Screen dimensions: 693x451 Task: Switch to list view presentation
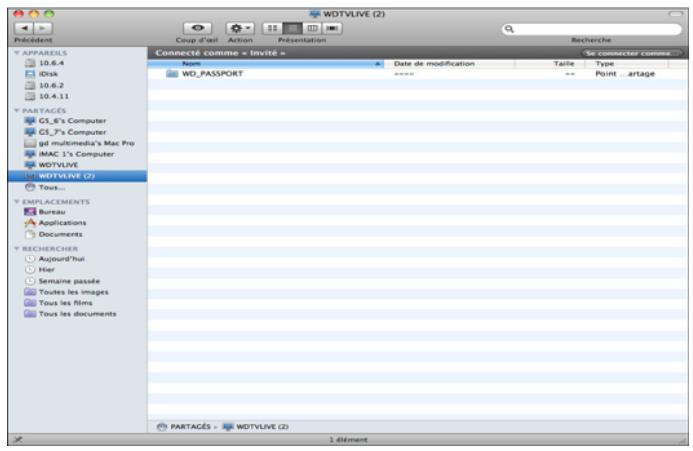[292, 28]
